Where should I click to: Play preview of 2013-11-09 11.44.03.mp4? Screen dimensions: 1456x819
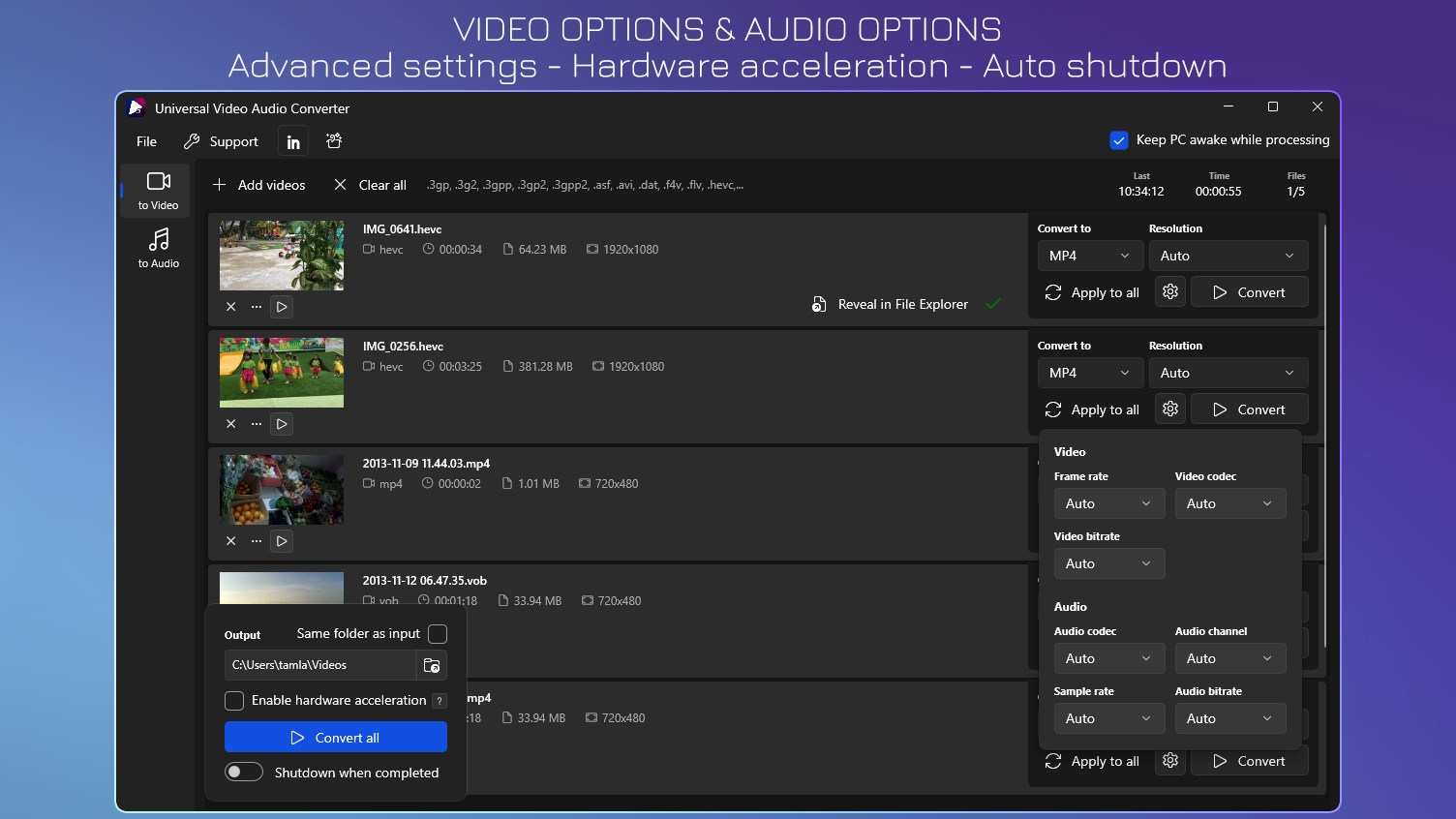(x=282, y=541)
